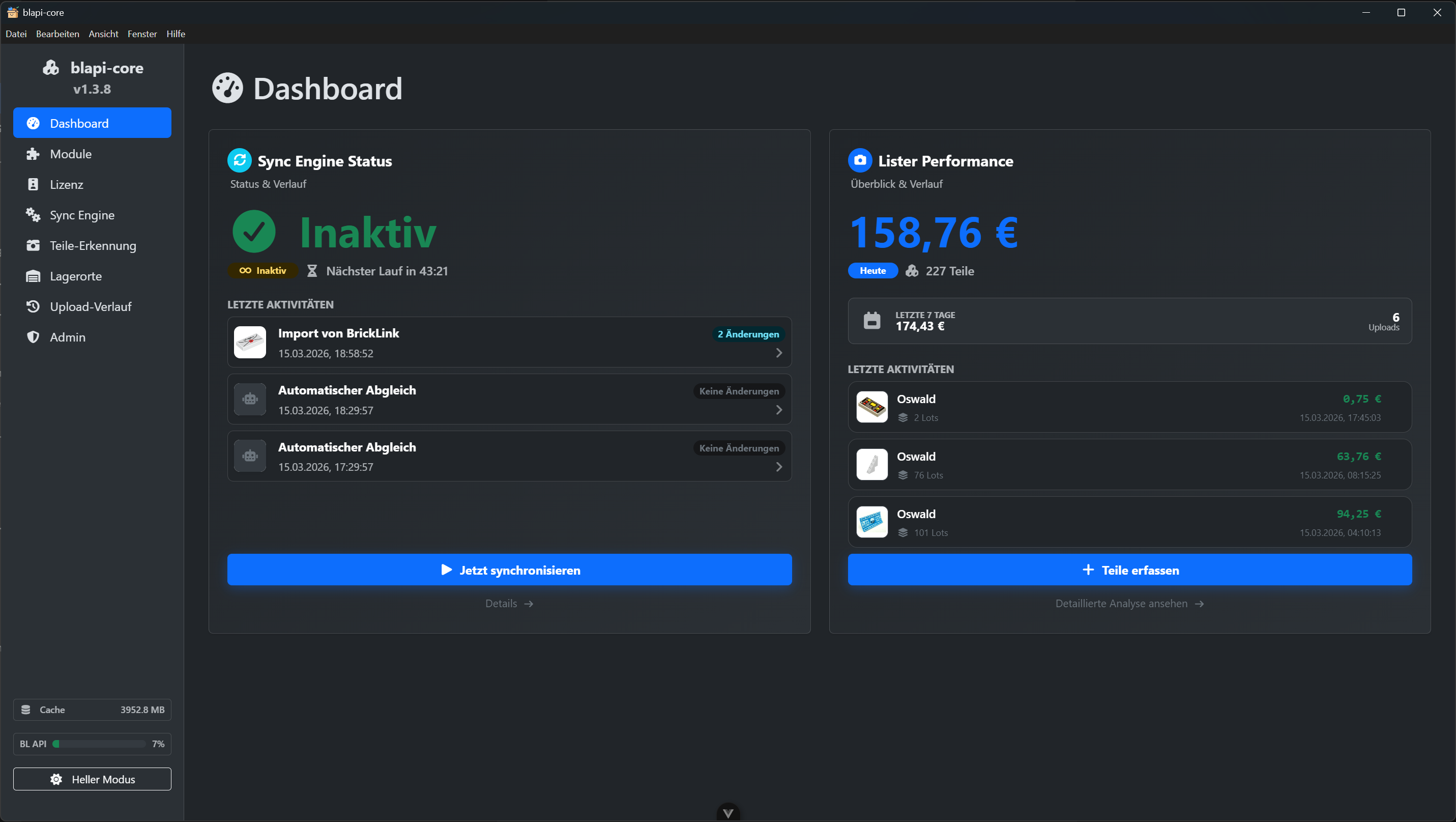Click the 158,76 € total amount

(x=935, y=233)
